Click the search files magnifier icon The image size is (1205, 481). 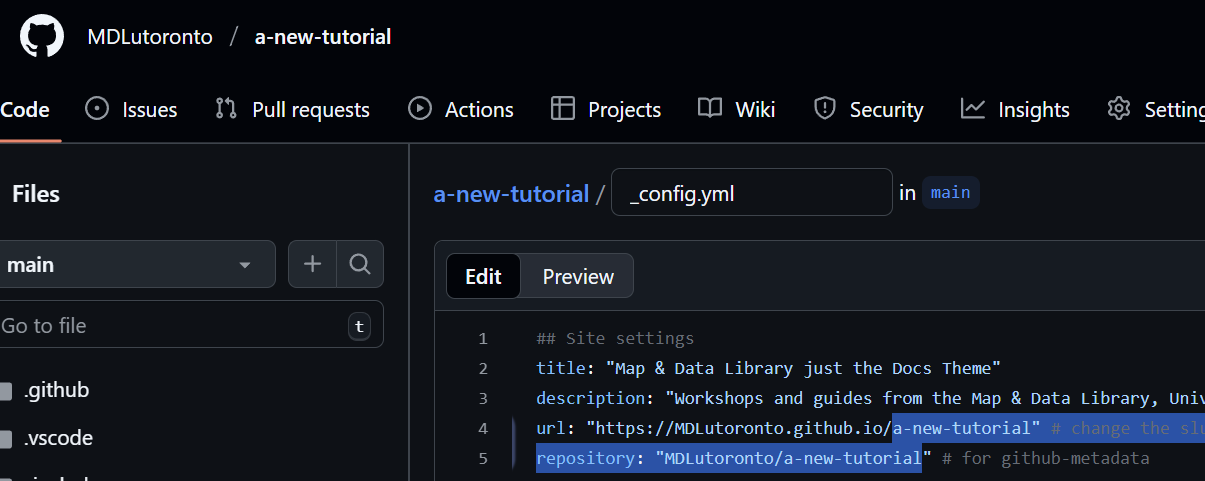(x=360, y=264)
